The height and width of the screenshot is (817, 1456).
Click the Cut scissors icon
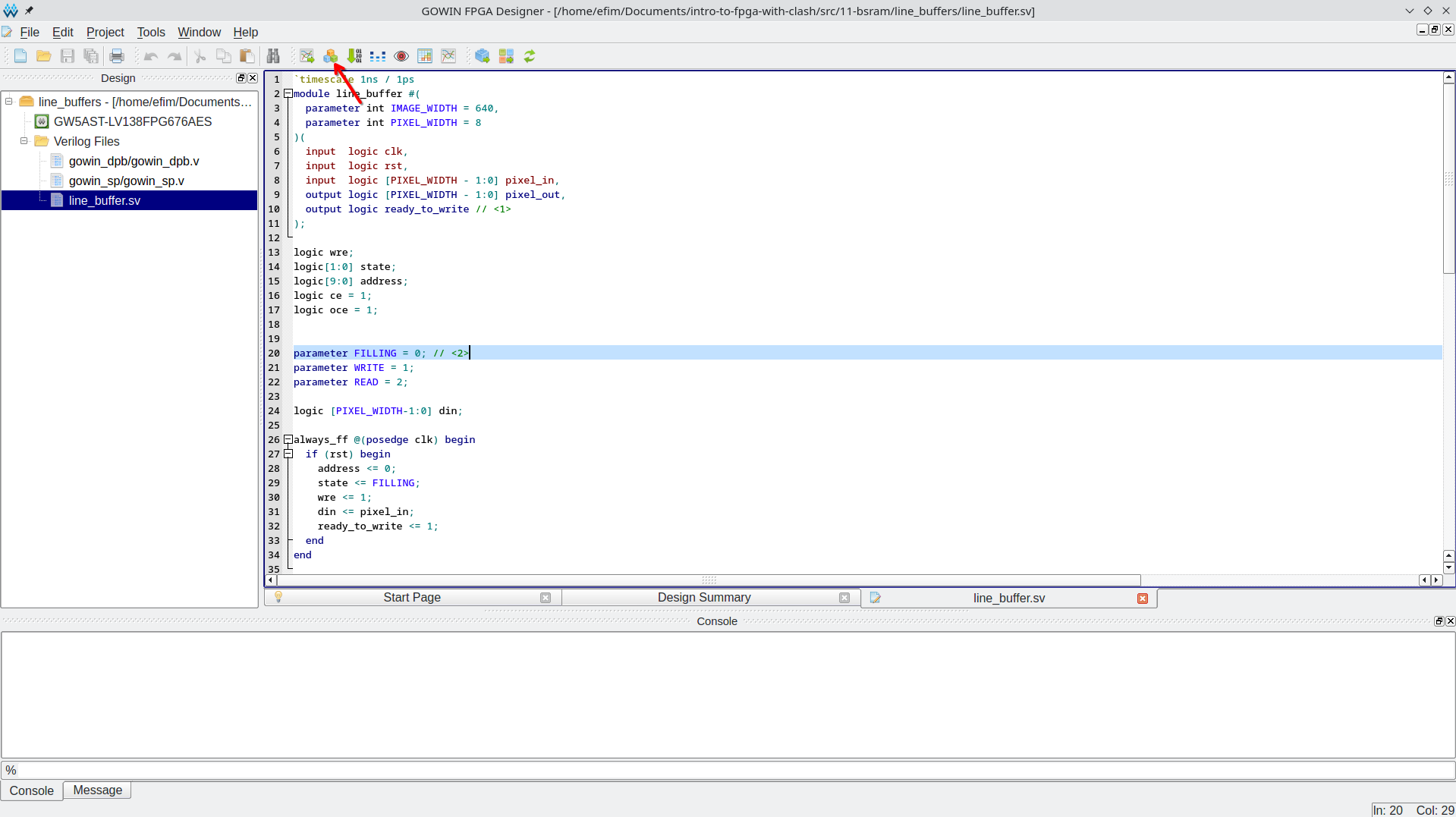click(x=200, y=56)
